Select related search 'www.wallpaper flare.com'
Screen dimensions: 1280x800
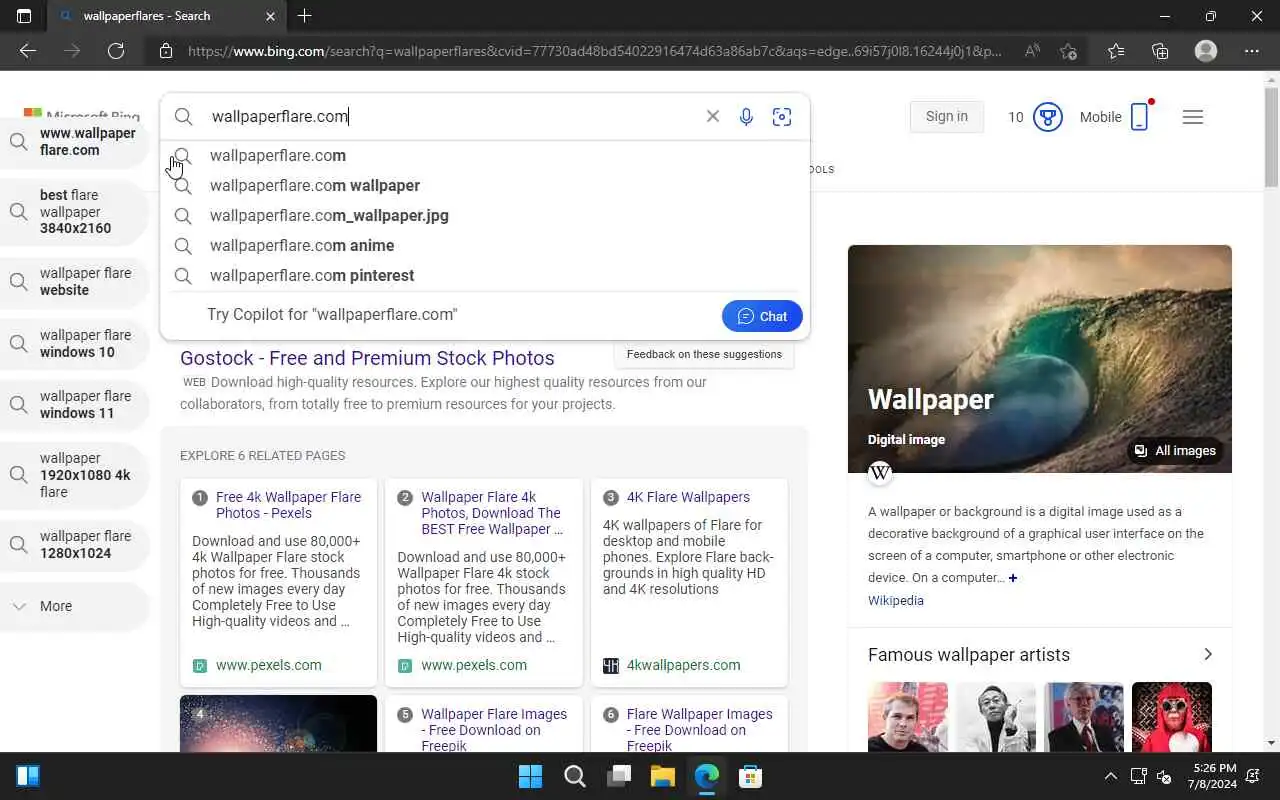tap(74, 142)
